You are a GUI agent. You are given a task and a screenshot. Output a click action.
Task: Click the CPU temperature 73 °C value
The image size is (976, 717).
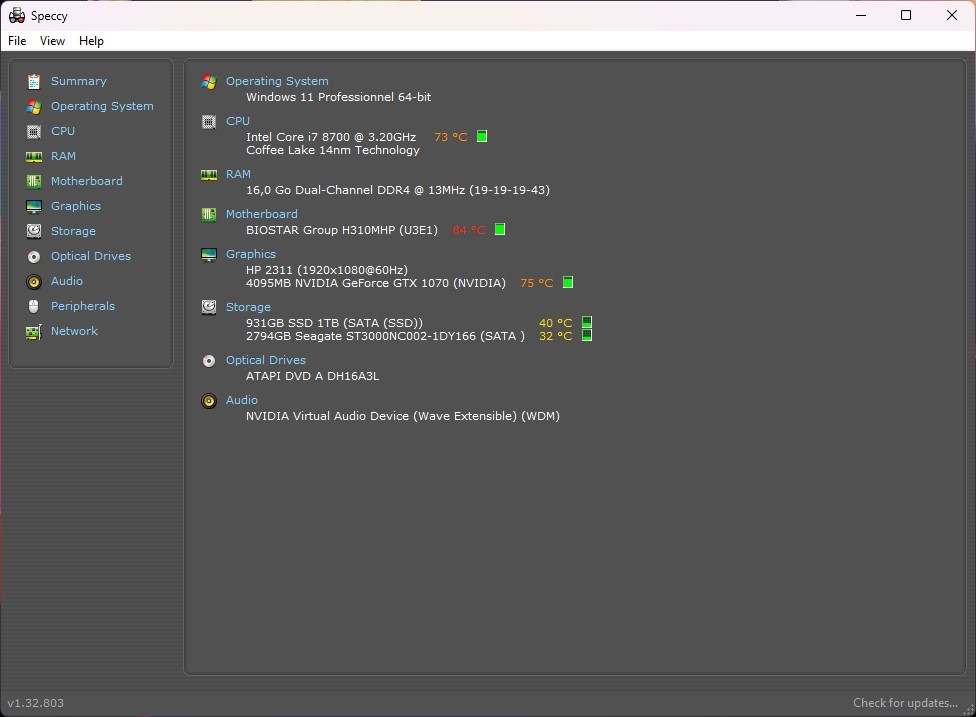451,137
